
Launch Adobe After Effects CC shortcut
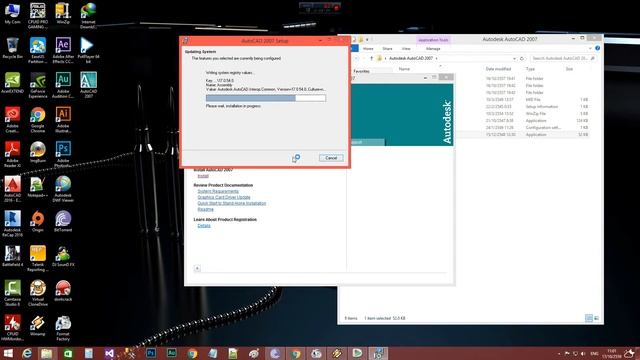point(63,50)
